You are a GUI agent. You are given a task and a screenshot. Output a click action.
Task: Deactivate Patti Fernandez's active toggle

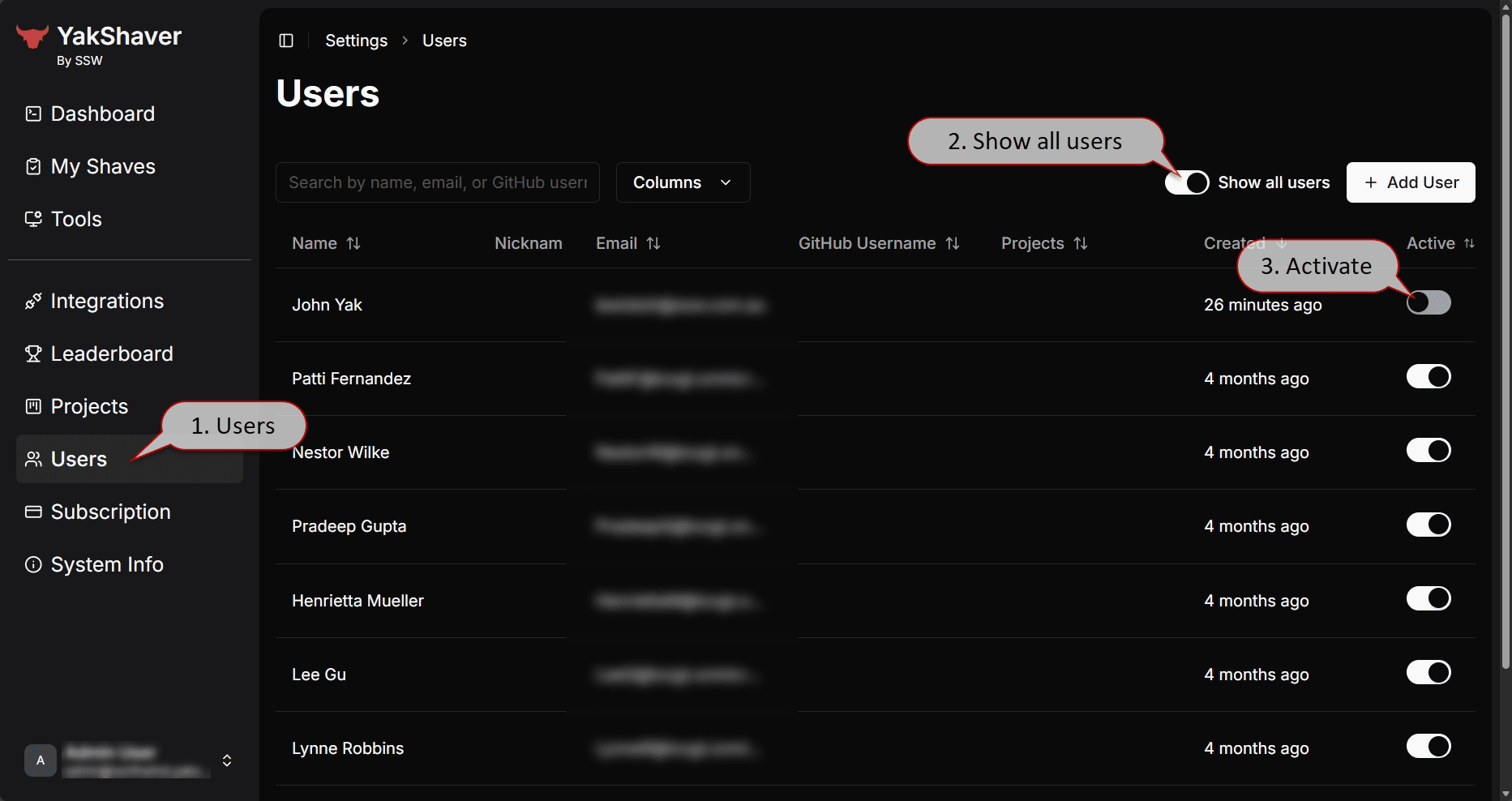click(1428, 377)
